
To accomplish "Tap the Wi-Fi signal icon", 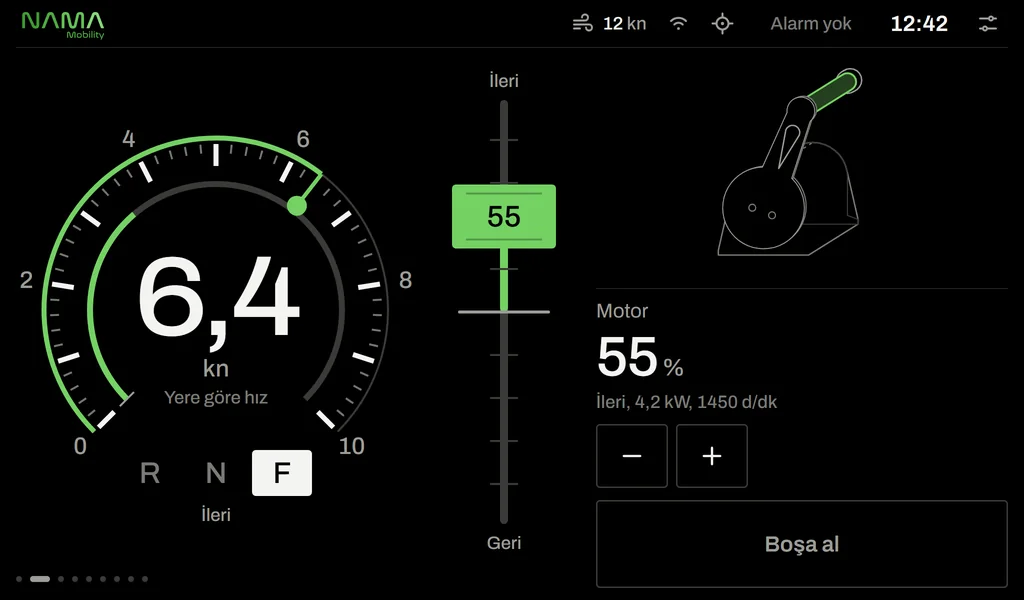I will 679,24.
